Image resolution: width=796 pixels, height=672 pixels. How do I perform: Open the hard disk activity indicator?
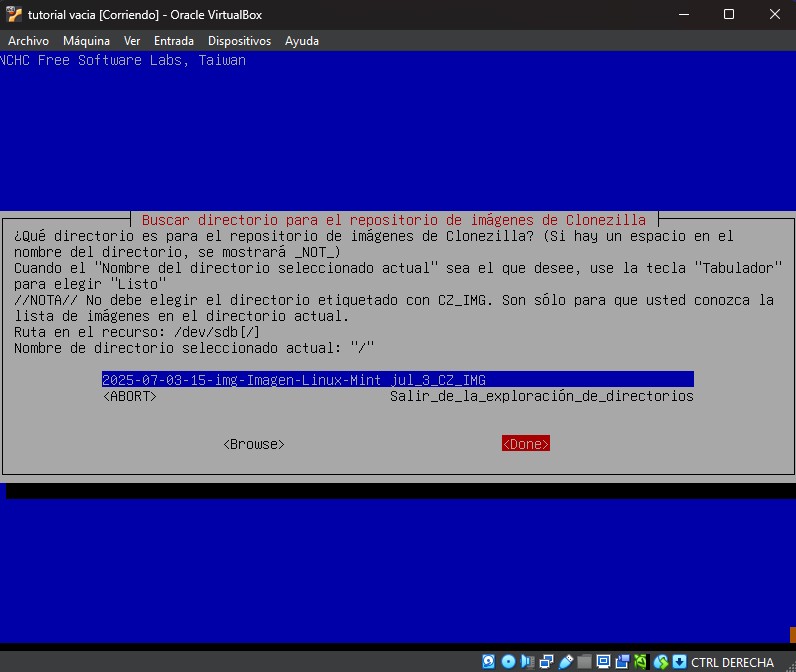(488, 661)
